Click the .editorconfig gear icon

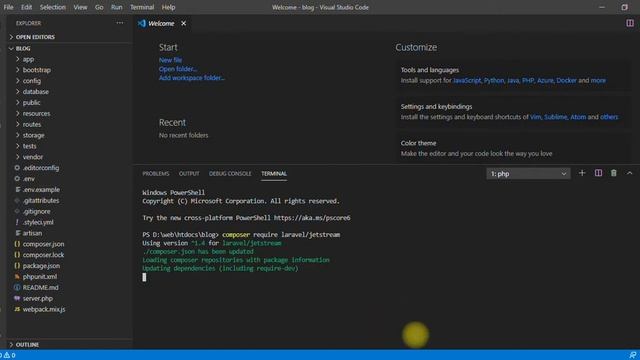click(17, 168)
